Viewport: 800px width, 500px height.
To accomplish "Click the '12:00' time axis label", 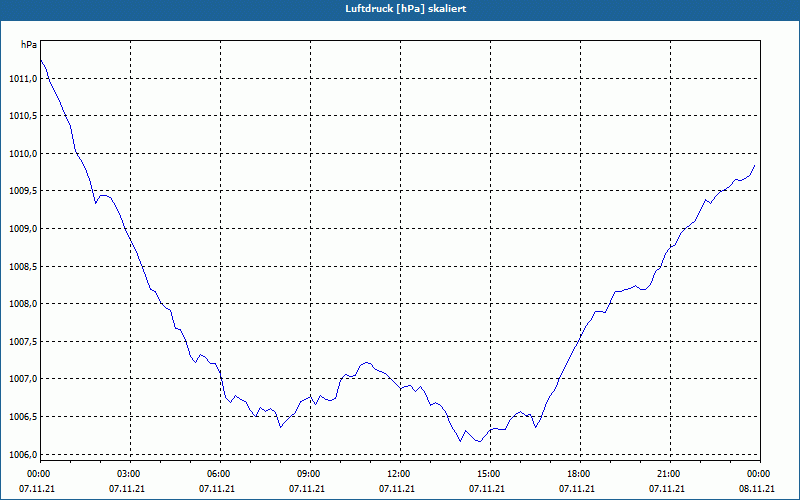I will 398,474.
